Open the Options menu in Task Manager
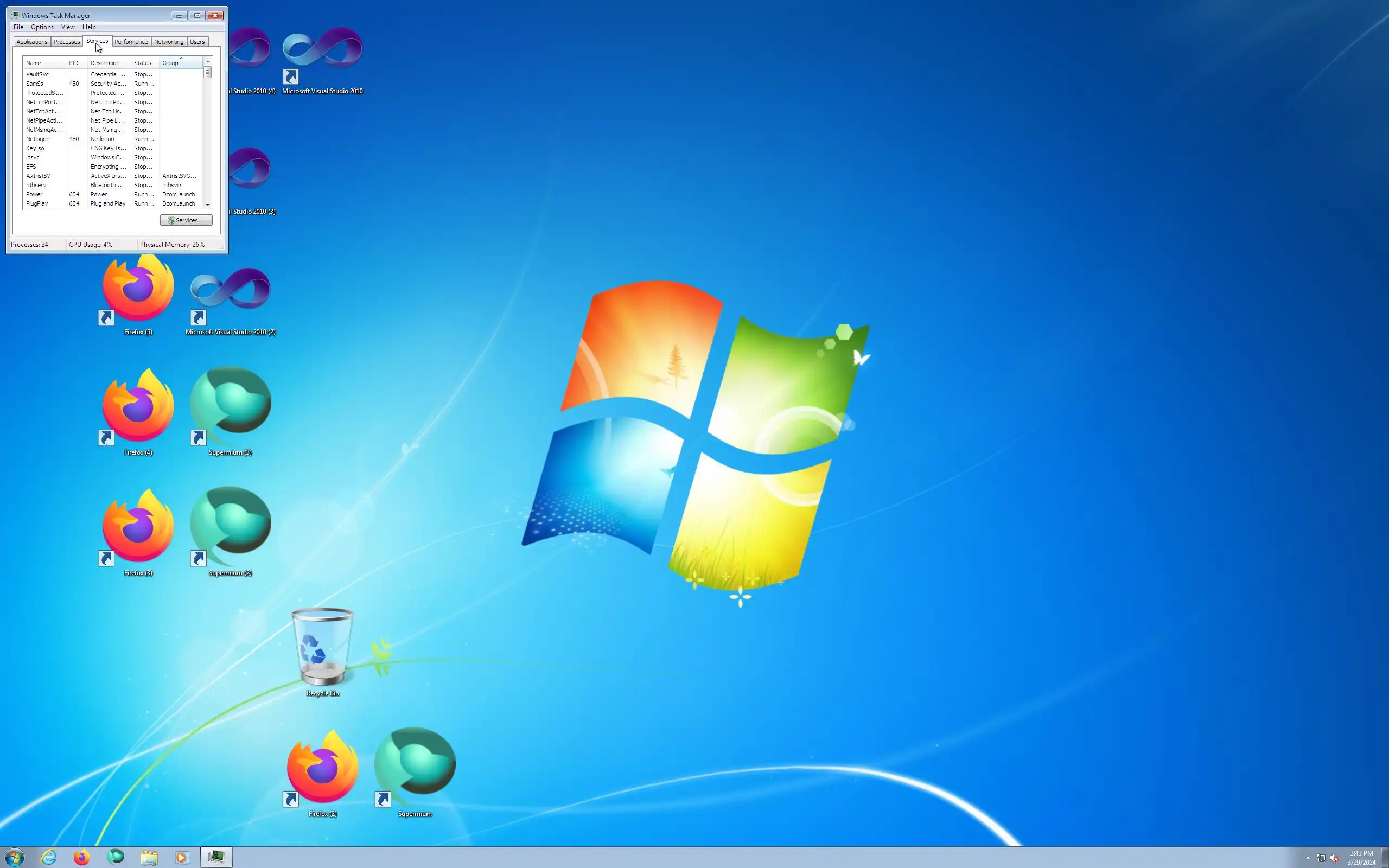The width and height of the screenshot is (1389, 868). click(x=42, y=27)
